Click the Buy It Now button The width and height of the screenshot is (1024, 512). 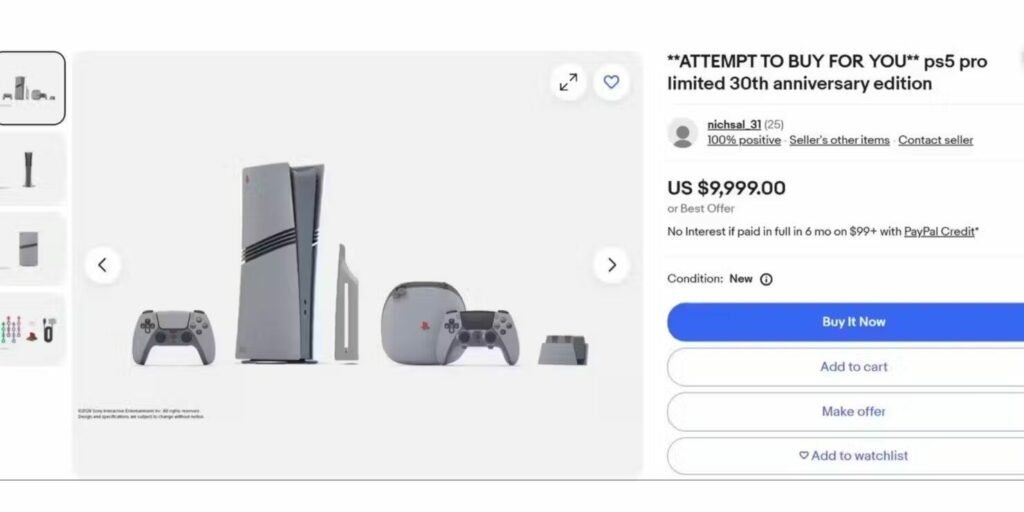(x=846, y=322)
